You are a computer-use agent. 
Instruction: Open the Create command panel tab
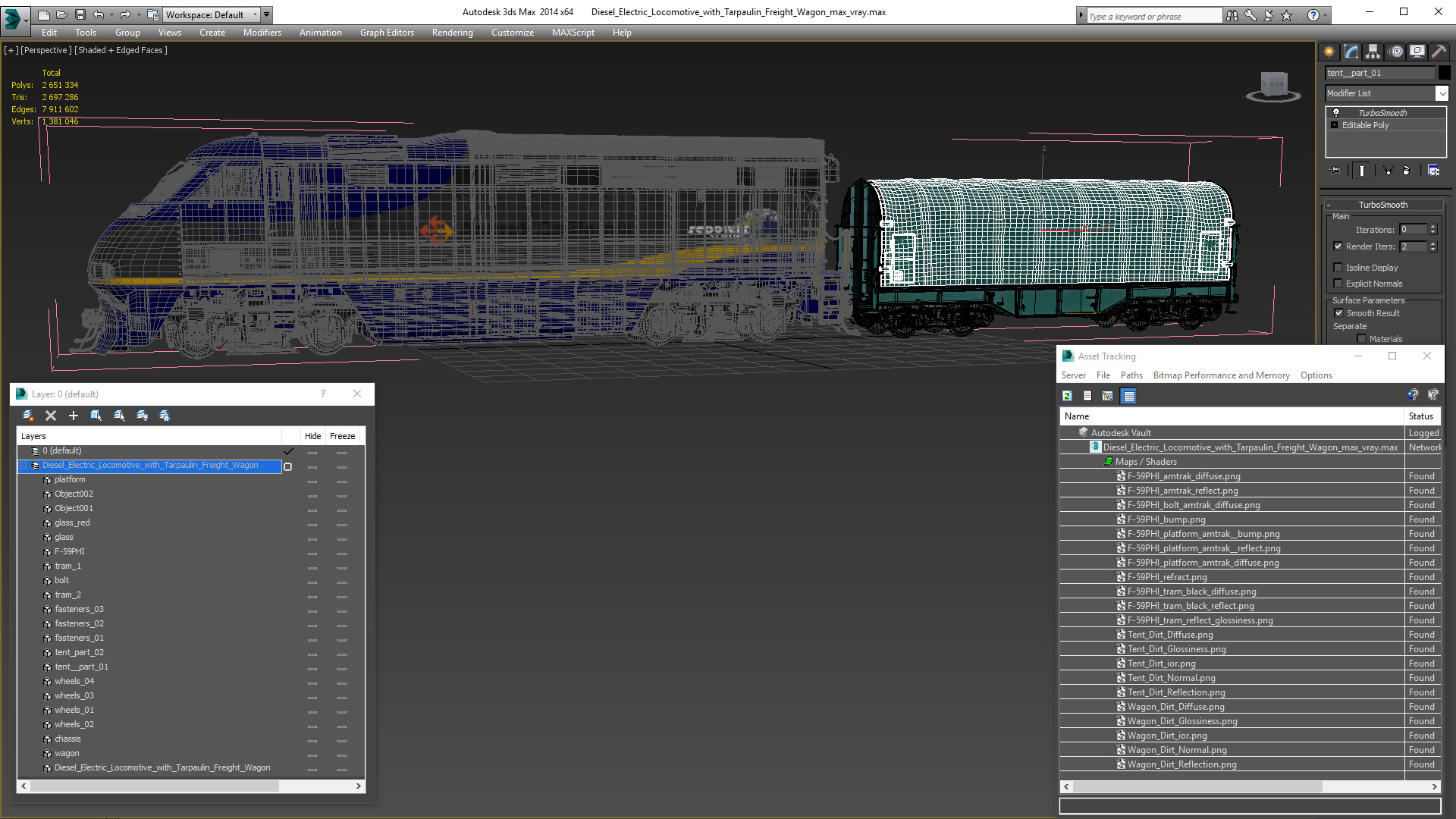(1329, 52)
